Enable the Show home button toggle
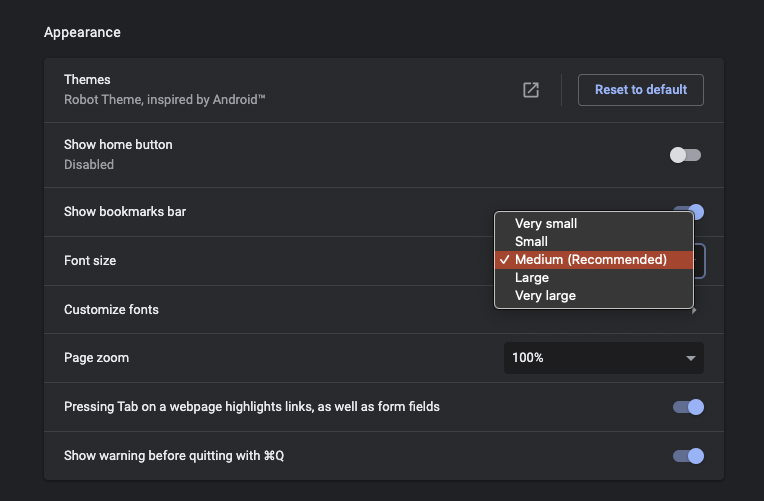 point(686,155)
